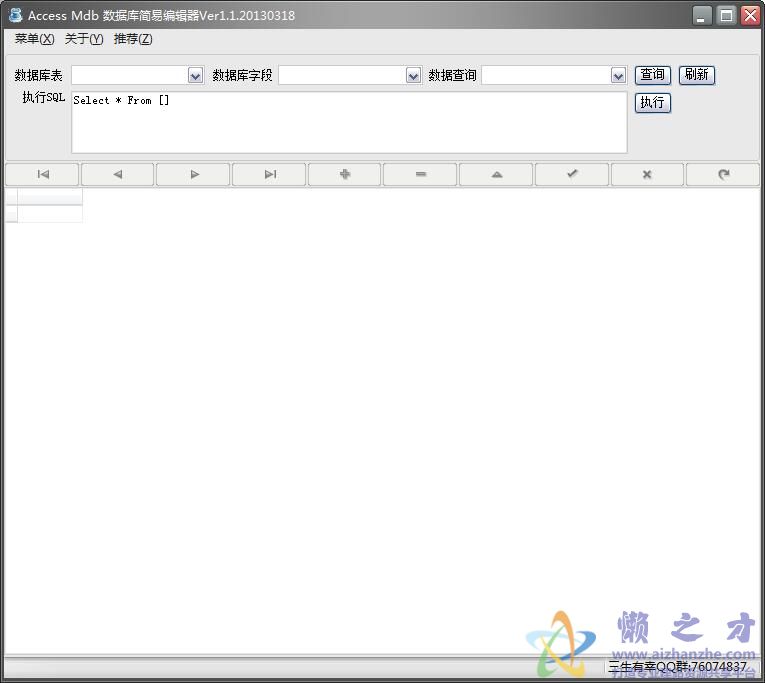Image resolution: width=765 pixels, height=683 pixels.
Task: Click inside the 数据查询 input field
Action: [546, 75]
